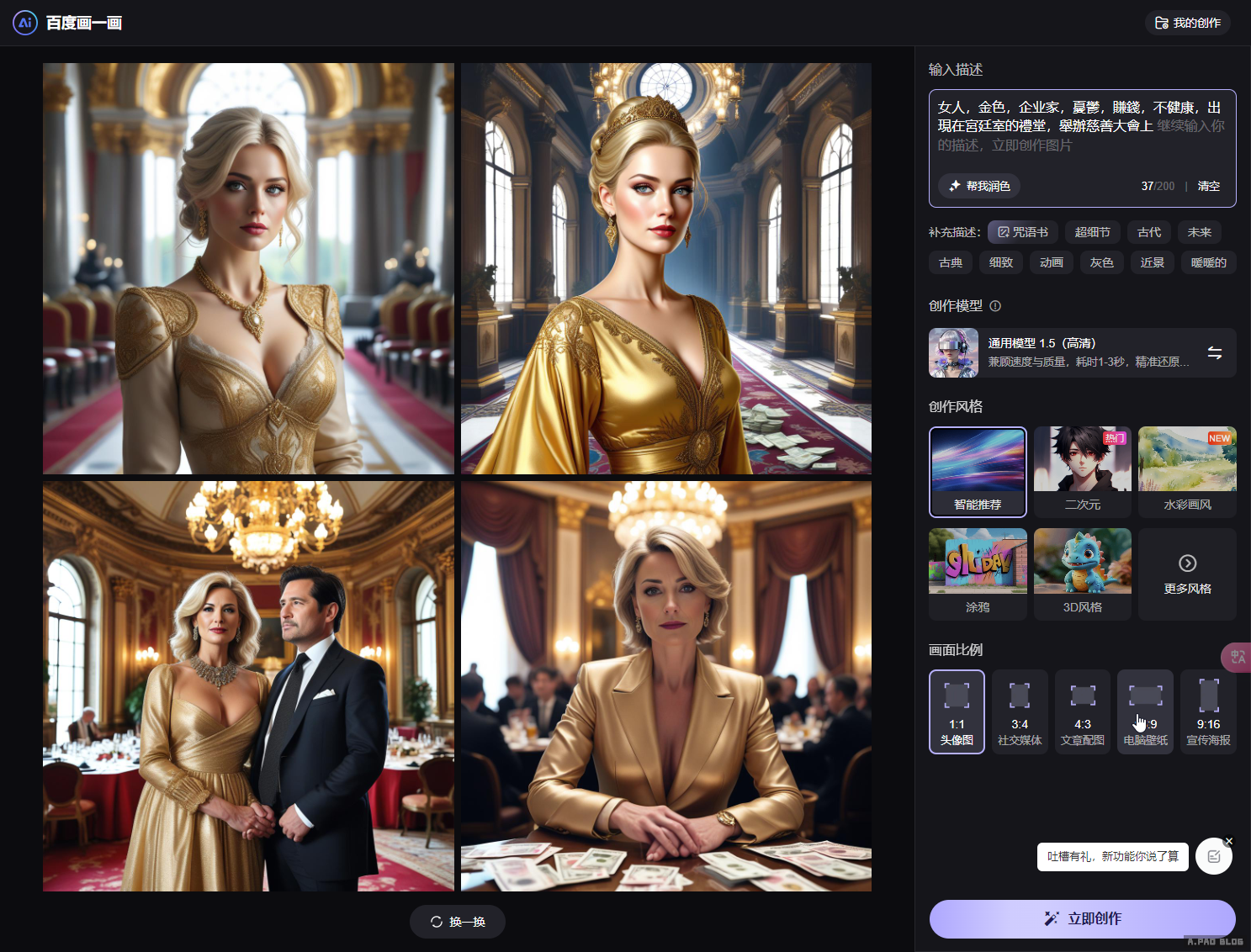Image resolution: width=1251 pixels, height=952 pixels.
Task: Open the feedback survey round icon
Action: 1213,856
